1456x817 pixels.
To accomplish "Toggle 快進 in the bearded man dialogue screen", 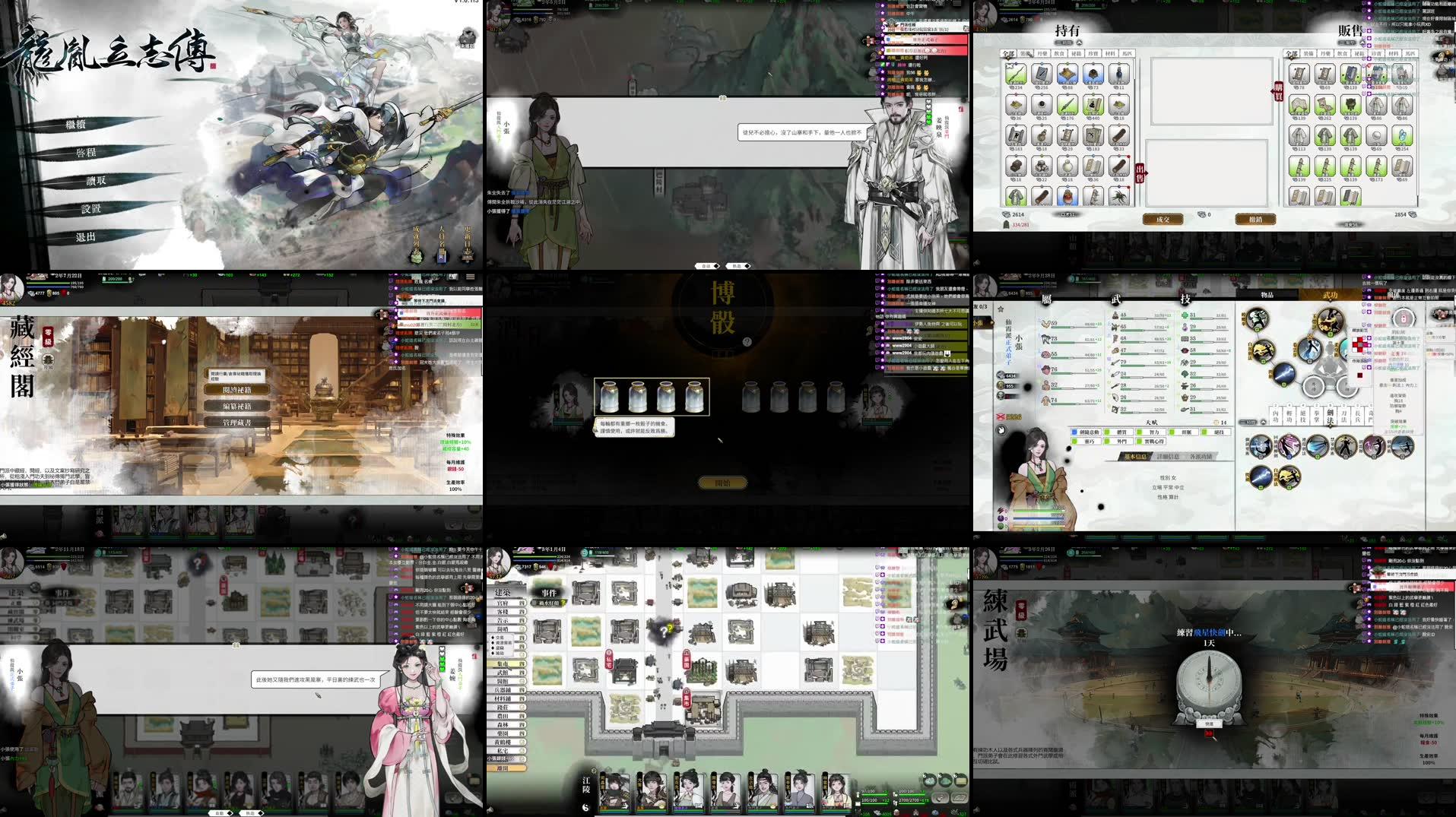I will pos(738,266).
